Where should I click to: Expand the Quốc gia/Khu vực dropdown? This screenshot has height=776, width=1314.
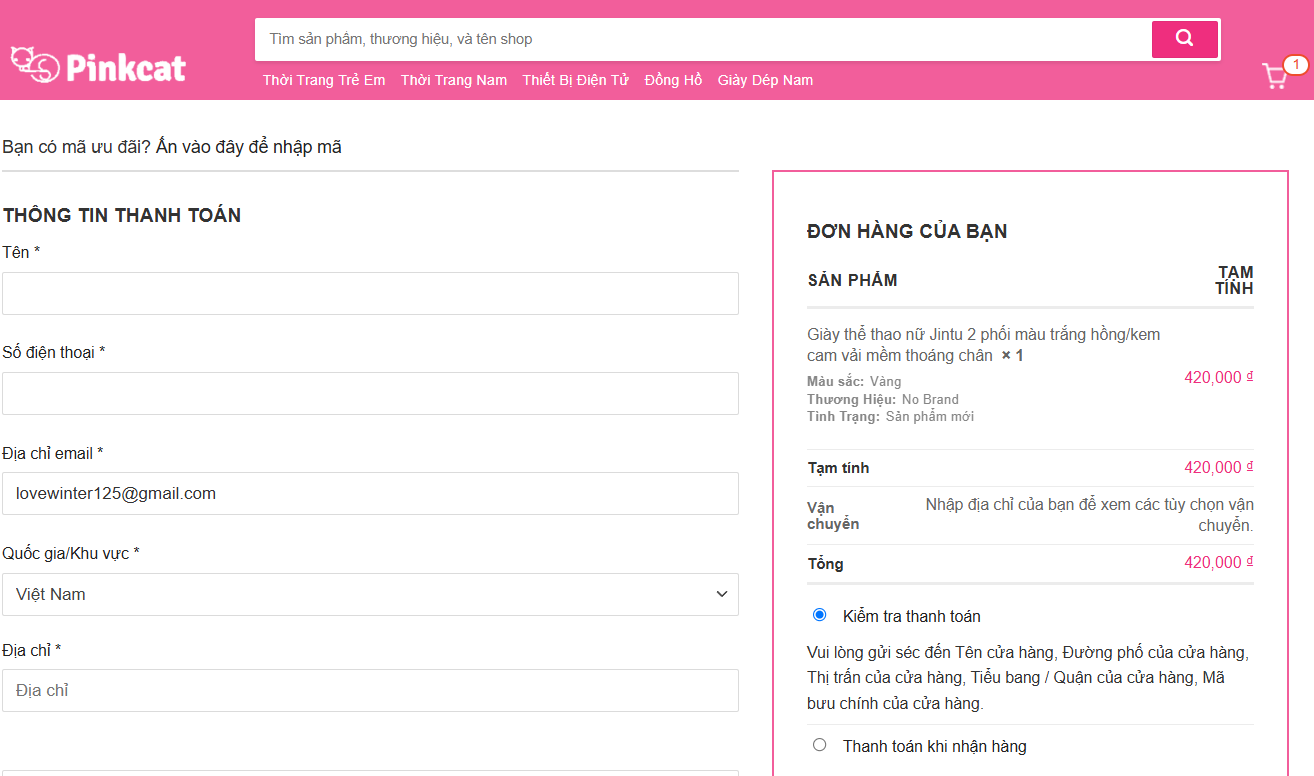click(x=370, y=594)
